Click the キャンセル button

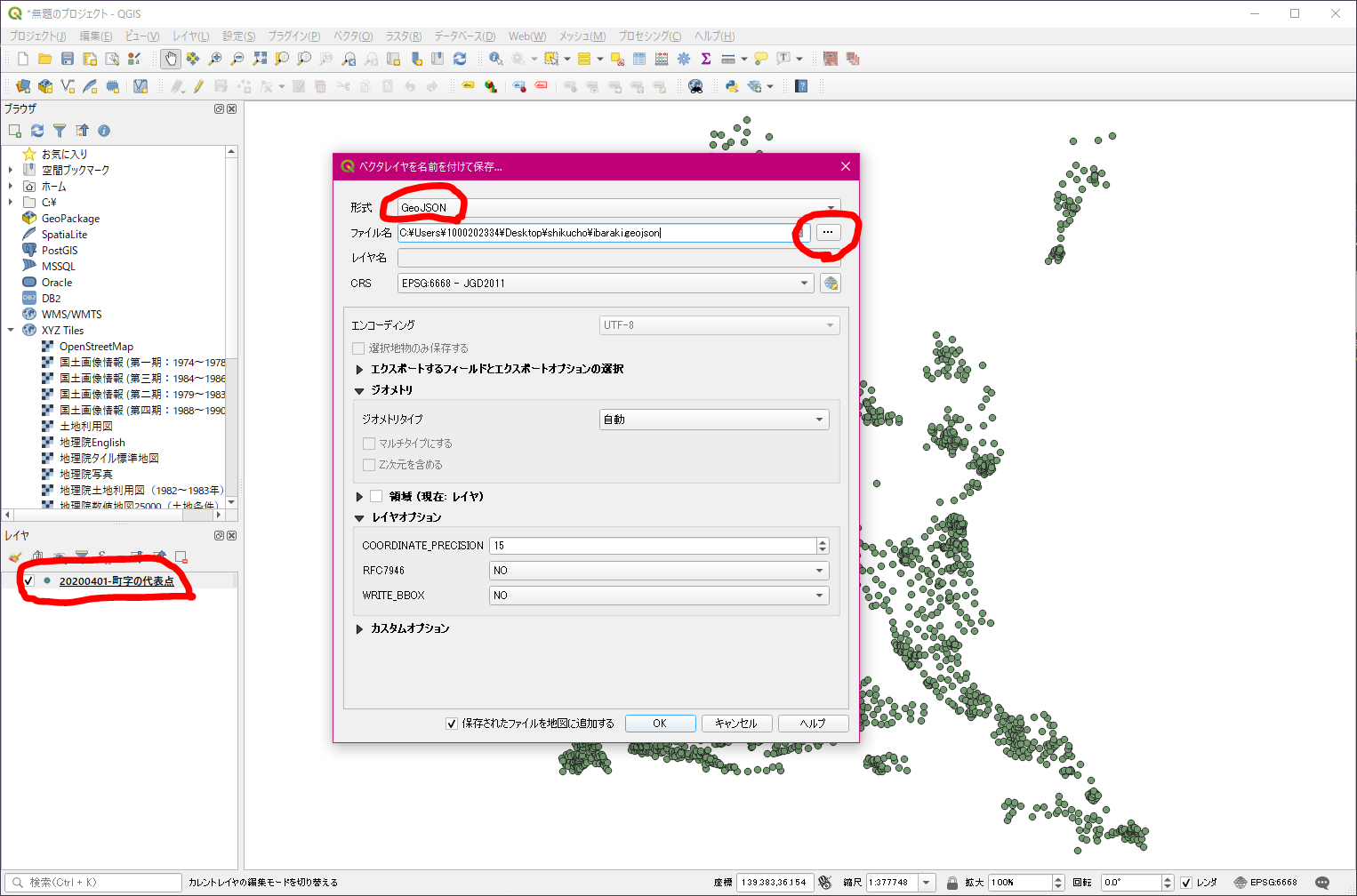click(736, 724)
